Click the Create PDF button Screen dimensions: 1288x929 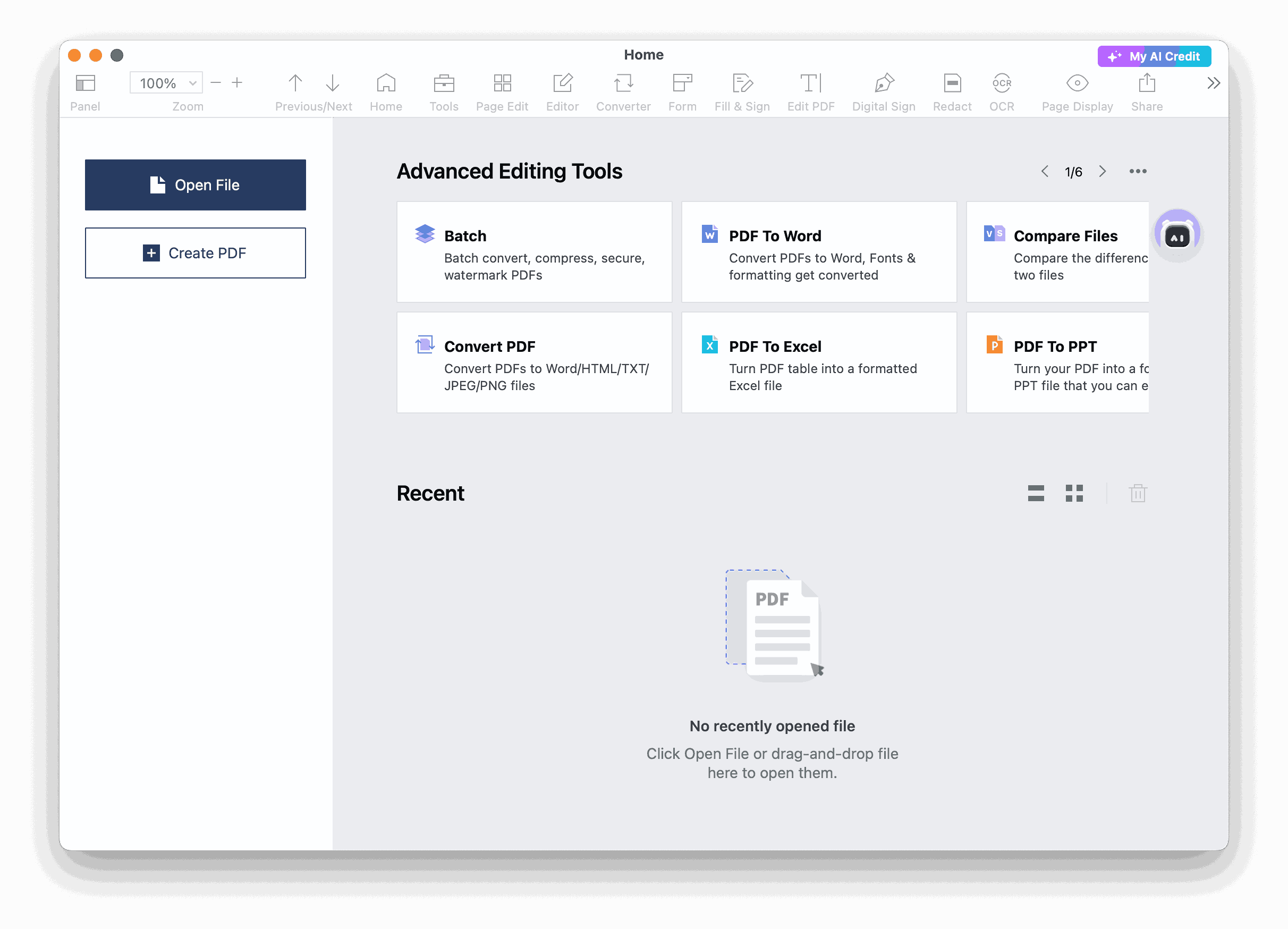click(x=195, y=253)
